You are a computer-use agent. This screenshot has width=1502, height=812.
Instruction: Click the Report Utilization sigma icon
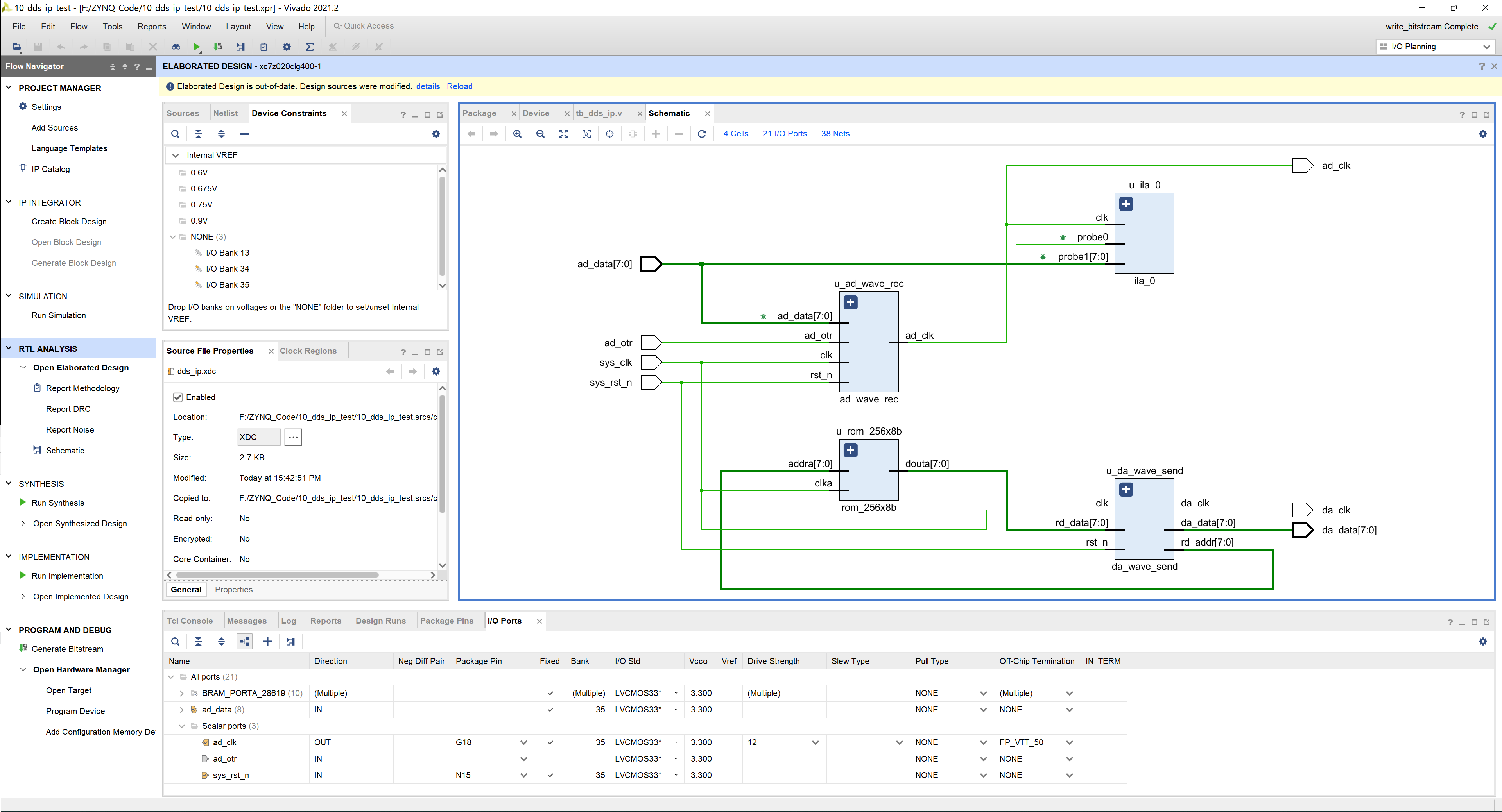310,47
